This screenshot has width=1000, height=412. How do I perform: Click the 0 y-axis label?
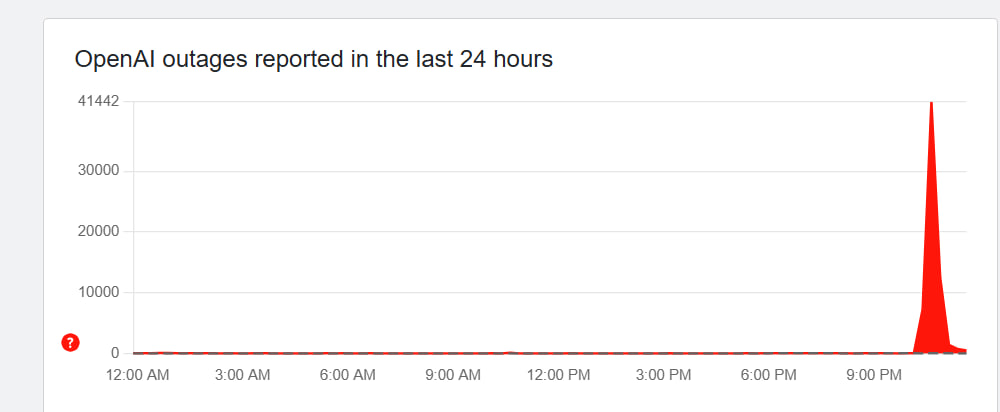click(x=115, y=353)
